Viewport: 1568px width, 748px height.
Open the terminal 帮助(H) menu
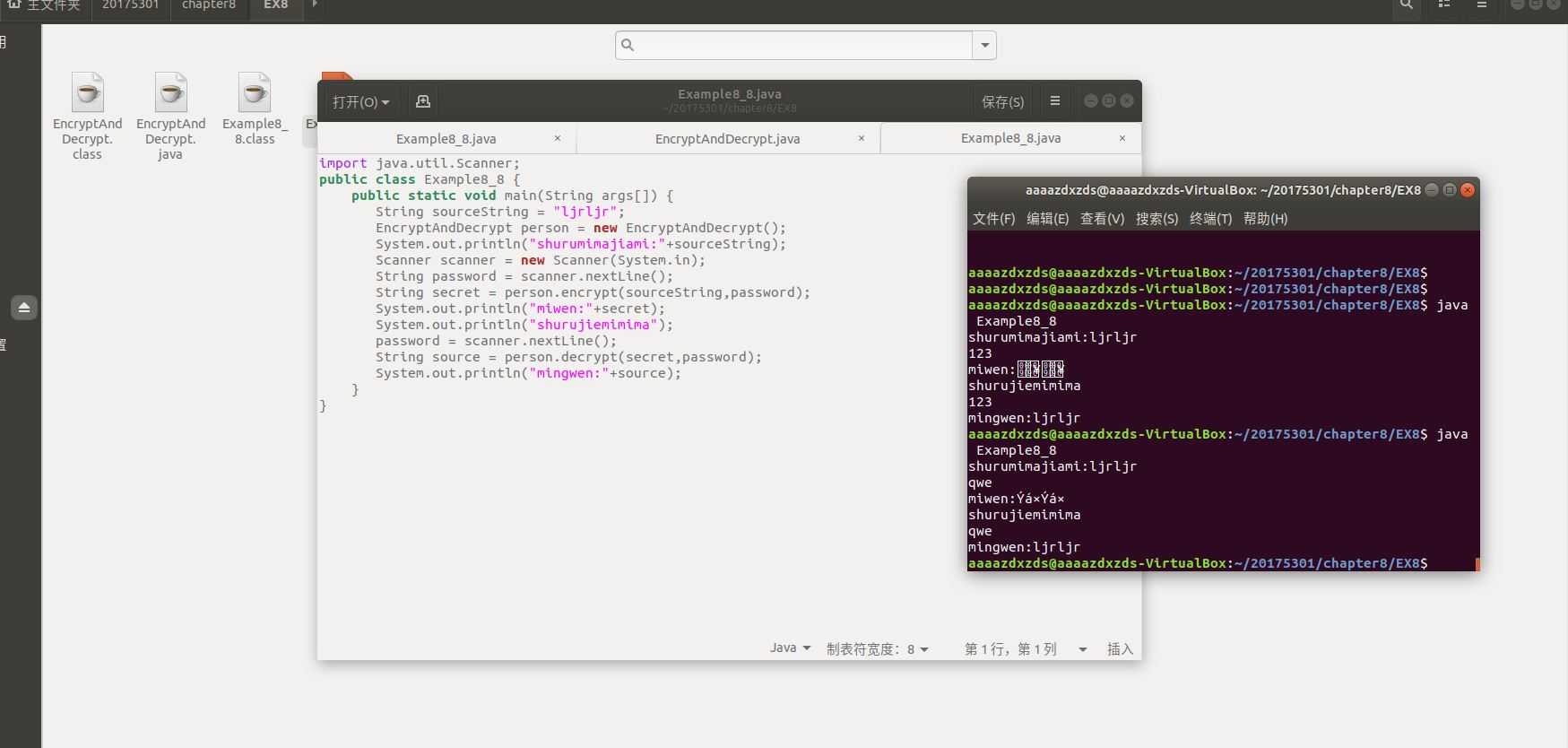point(1265,218)
